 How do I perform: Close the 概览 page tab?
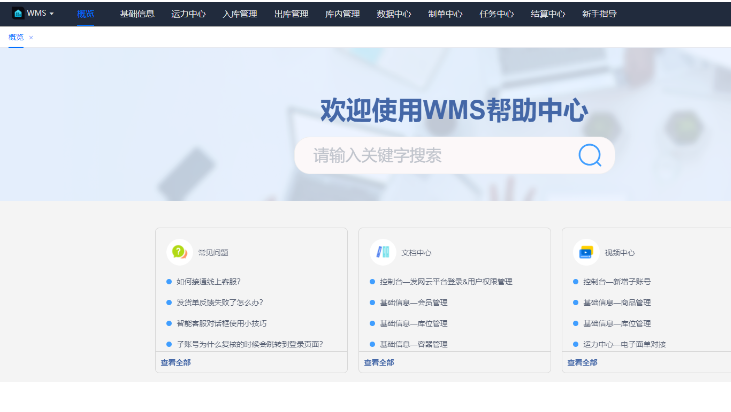[x=31, y=37]
